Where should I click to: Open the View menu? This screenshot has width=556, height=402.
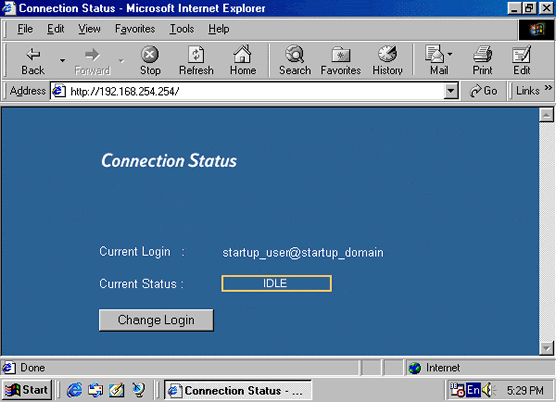point(89,29)
